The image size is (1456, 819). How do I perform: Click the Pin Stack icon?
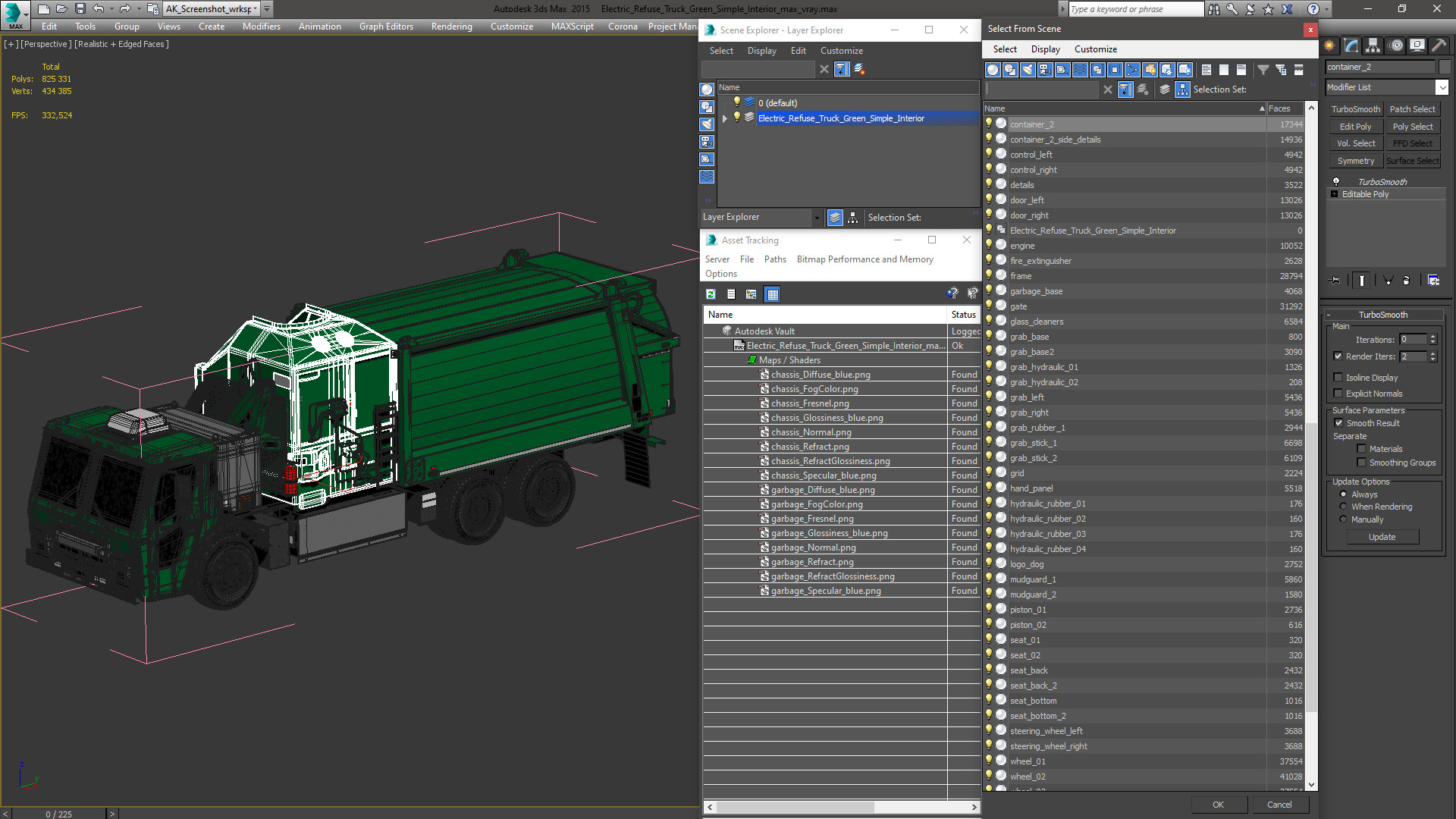pyautogui.click(x=1335, y=280)
